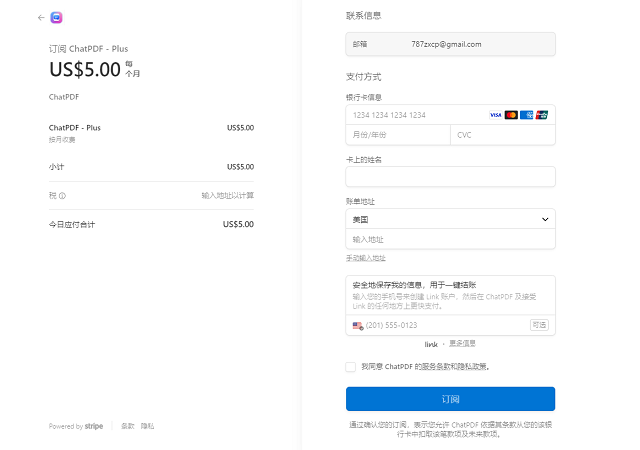This screenshot has height=450, width=640.
Task: Click the tax info circle icon
Action: pos(62,196)
